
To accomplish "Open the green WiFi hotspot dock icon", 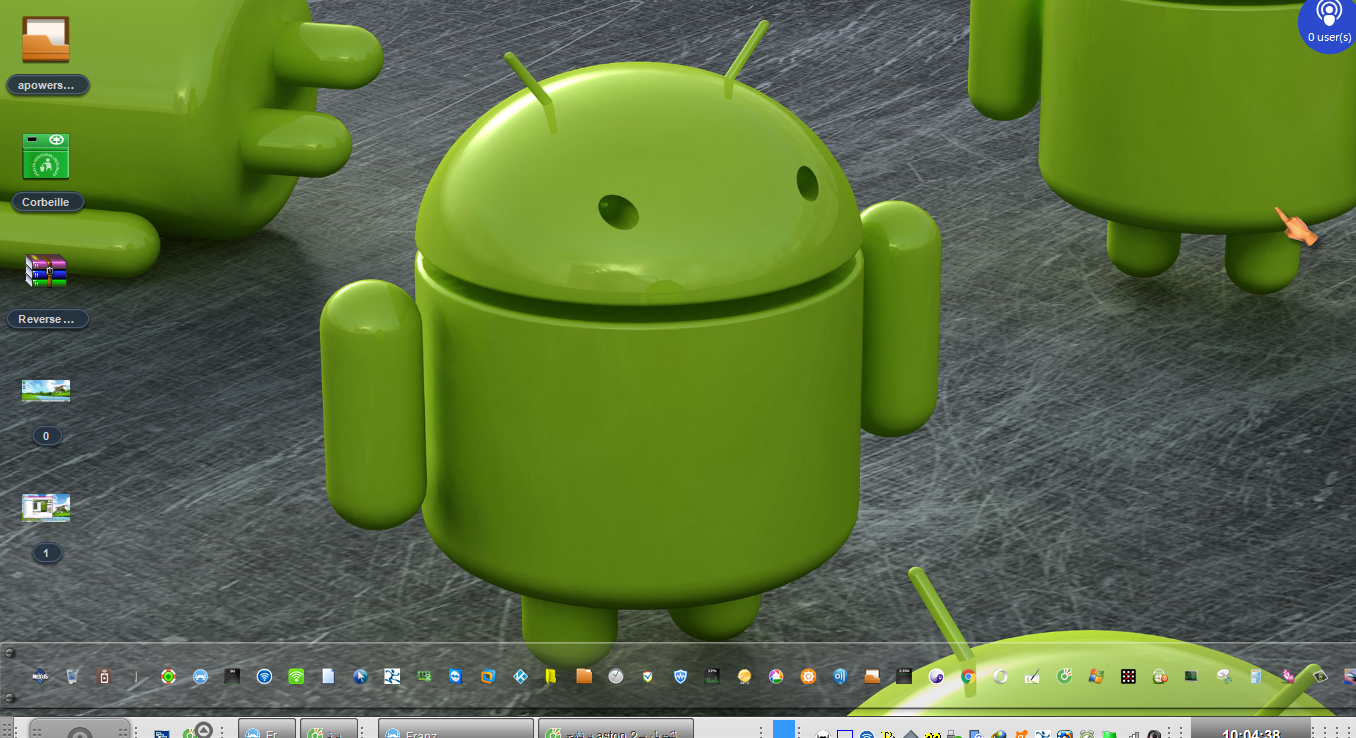I will (296, 676).
